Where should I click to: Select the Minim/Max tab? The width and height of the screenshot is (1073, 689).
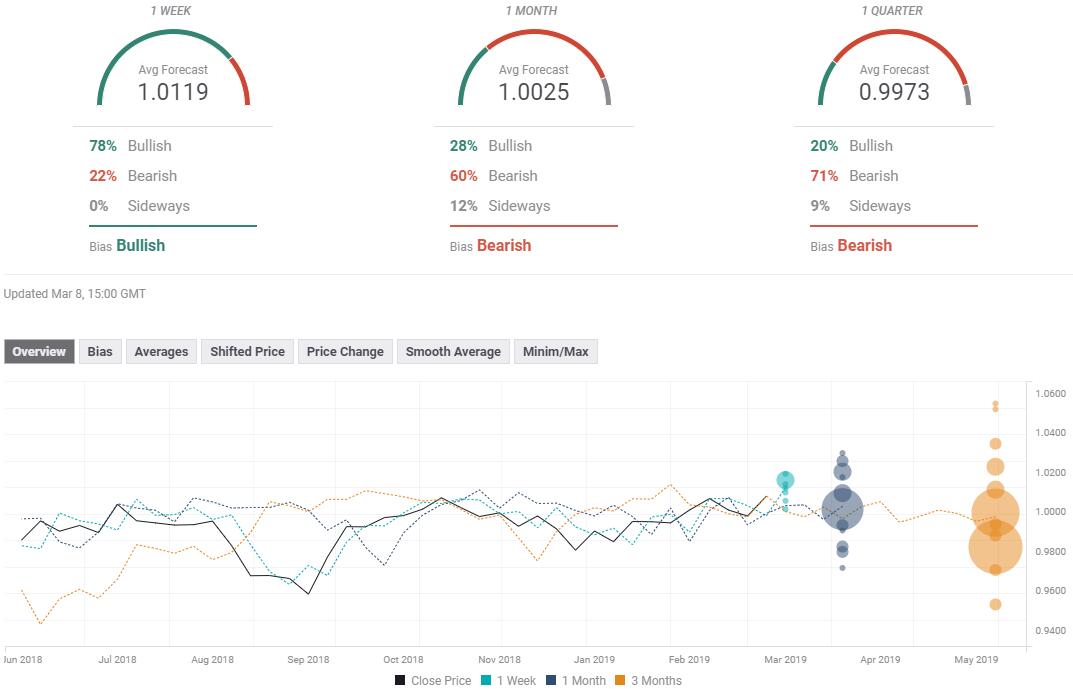click(555, 352)
